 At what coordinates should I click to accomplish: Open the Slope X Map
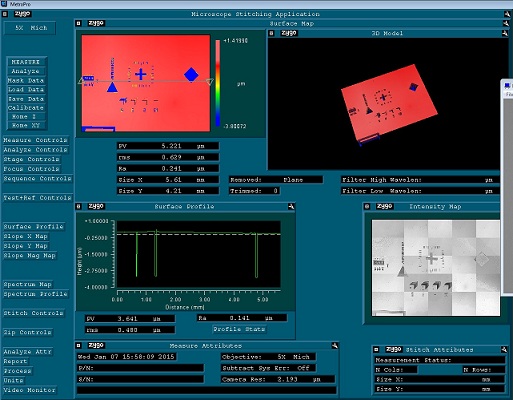(x=26, y=237)
